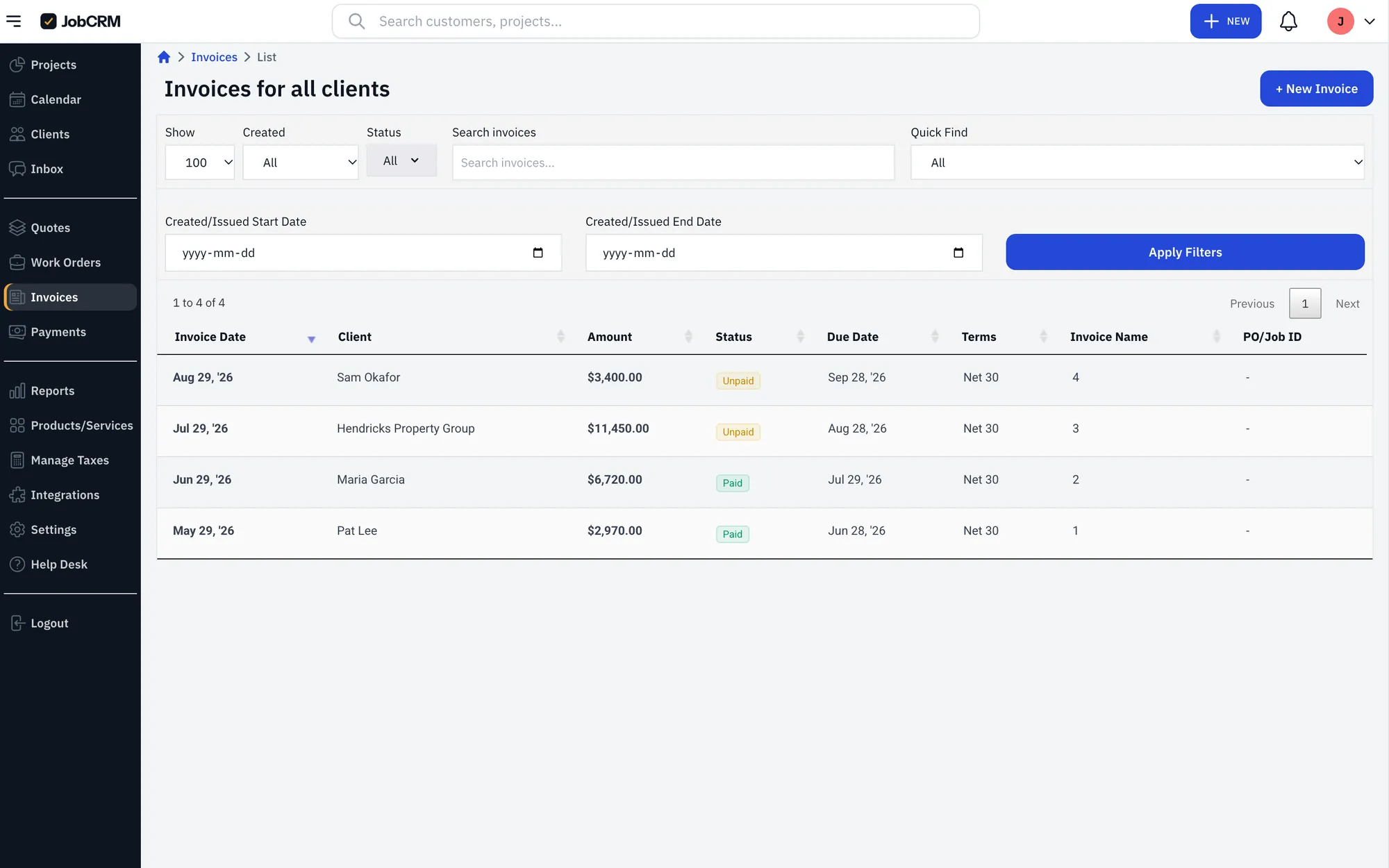Open the Created filter dropdown
This screenshot has width=1389, height=868.
(x=301, y=162)
